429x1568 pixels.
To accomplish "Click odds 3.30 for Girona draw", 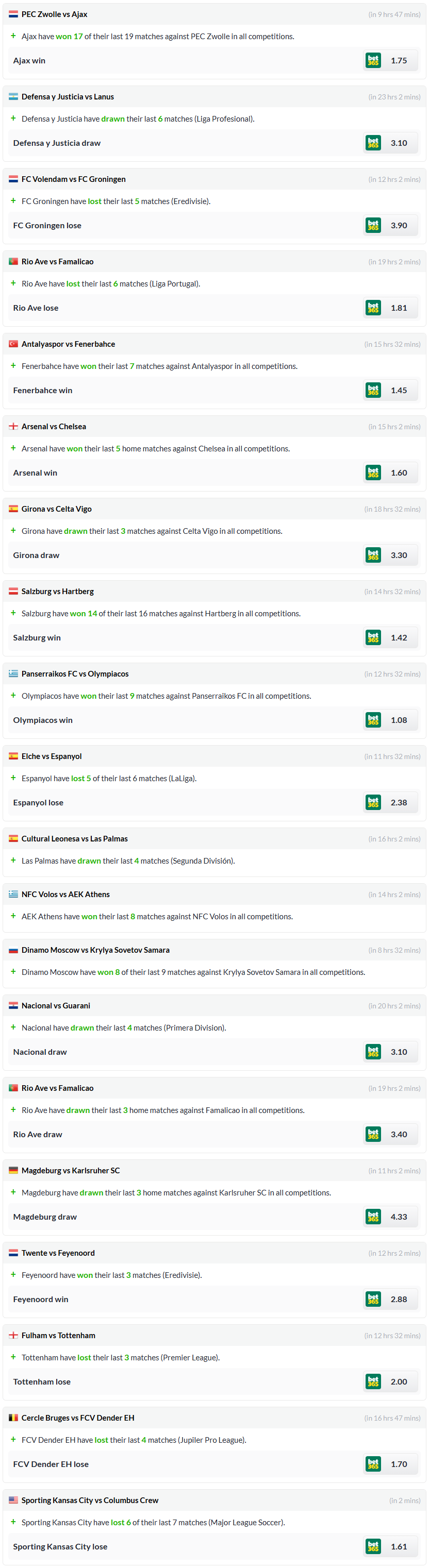I will [399, 555].
